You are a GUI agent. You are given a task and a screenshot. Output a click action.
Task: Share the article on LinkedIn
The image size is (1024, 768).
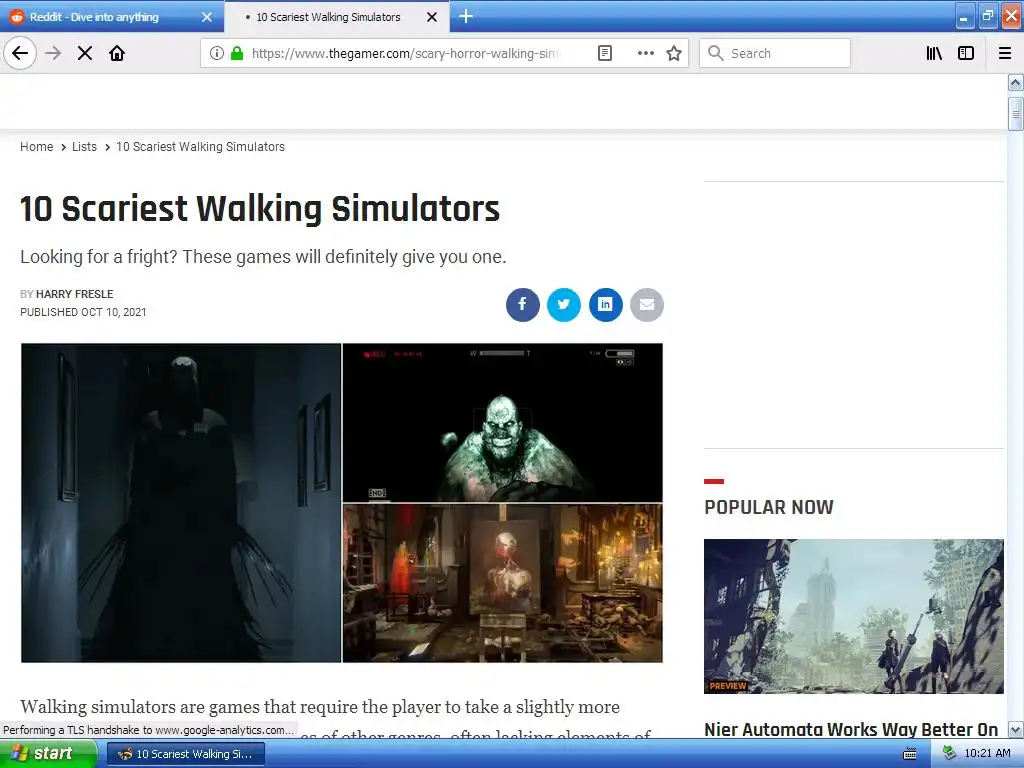[x=605, y=304]
